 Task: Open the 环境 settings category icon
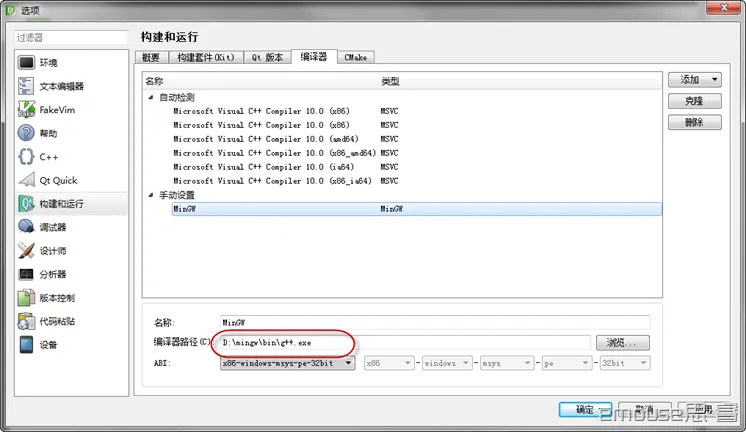tap(26, 62)
